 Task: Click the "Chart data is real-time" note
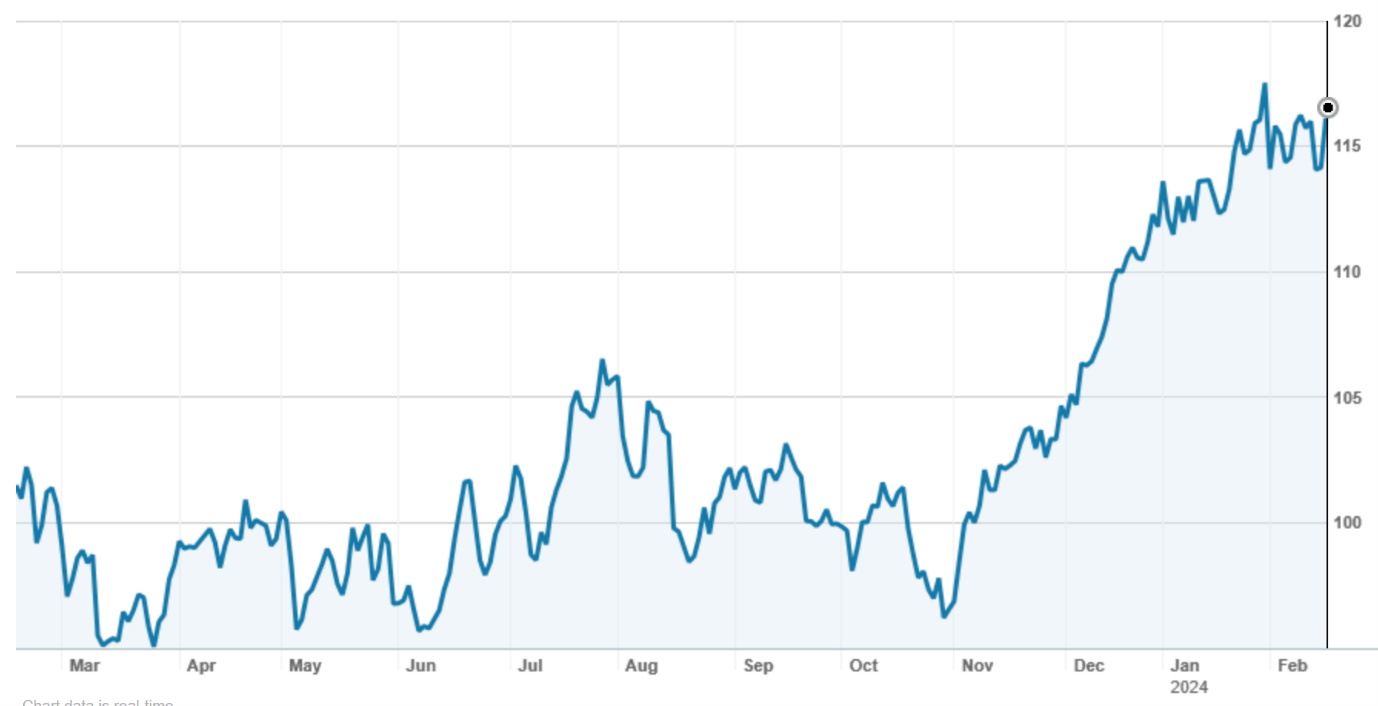[98, 702]
